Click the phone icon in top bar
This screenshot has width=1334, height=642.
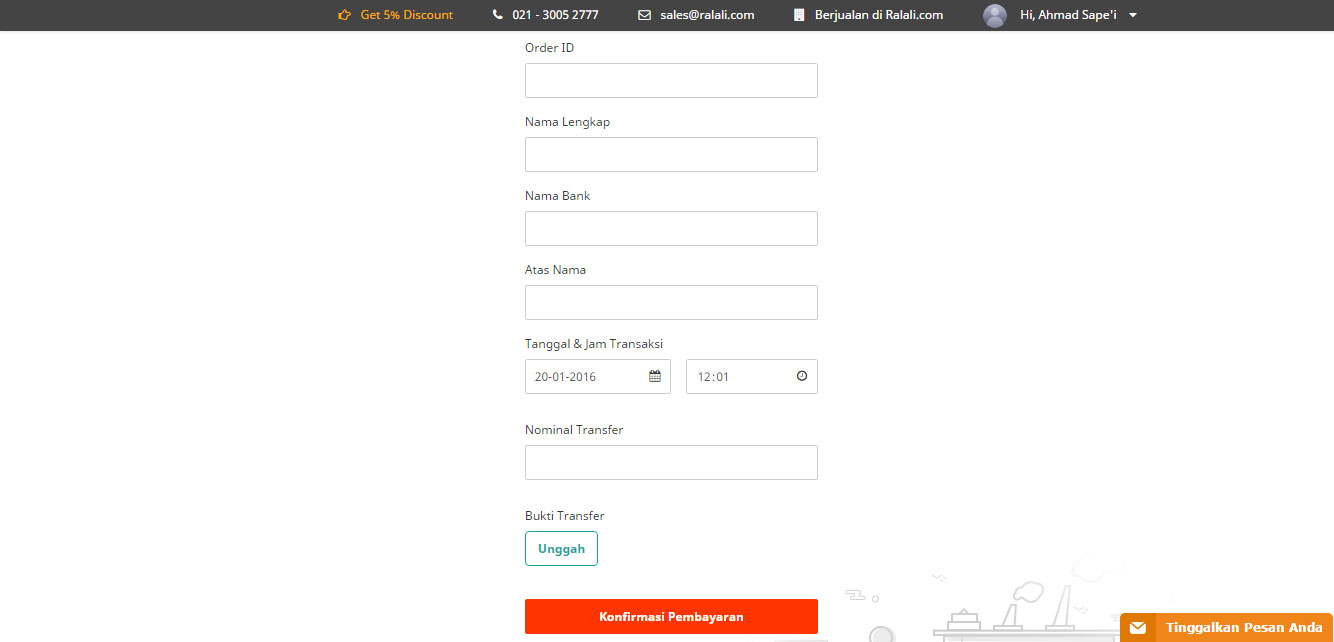[x=498, y=15]
